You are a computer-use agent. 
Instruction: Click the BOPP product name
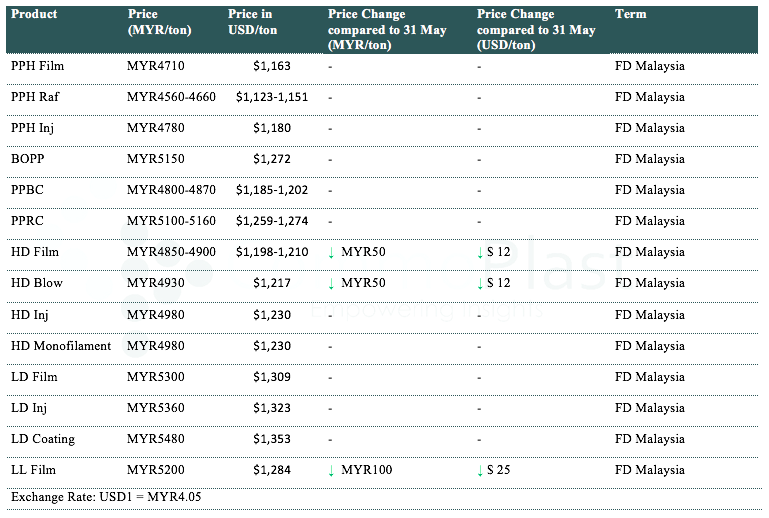tap(28, 159)
